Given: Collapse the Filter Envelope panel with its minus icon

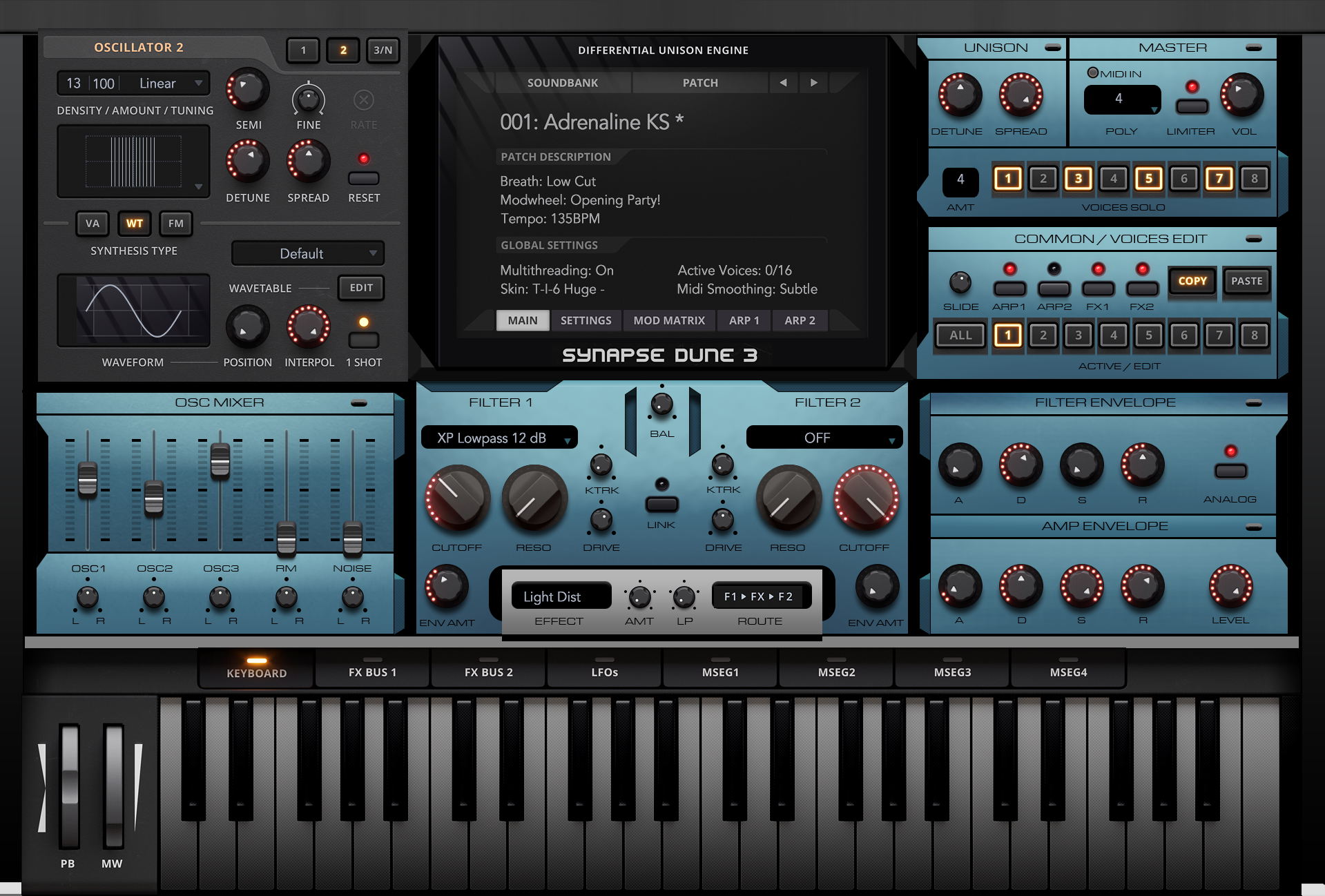Looking at the screenshot, I should (1254, 402).
